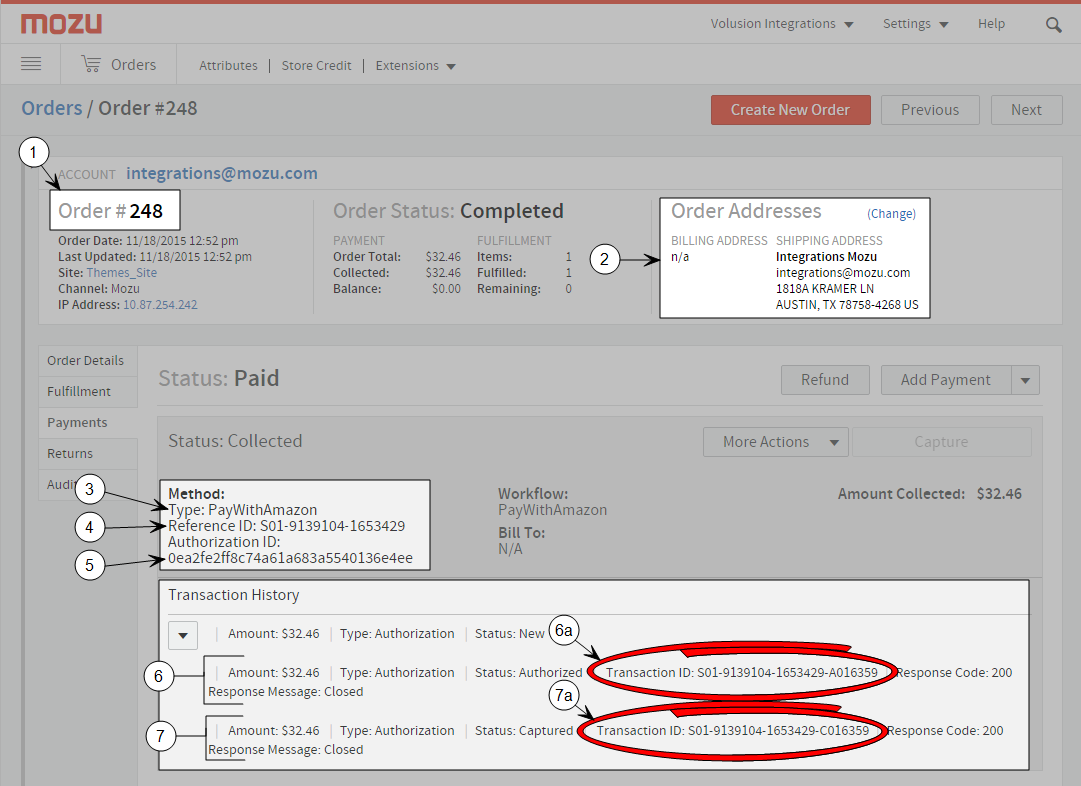The width and height of the screenshot is (1081, 786).
Task: Click the 1818A KRAMER LN address line
Action: pos(825,289)
